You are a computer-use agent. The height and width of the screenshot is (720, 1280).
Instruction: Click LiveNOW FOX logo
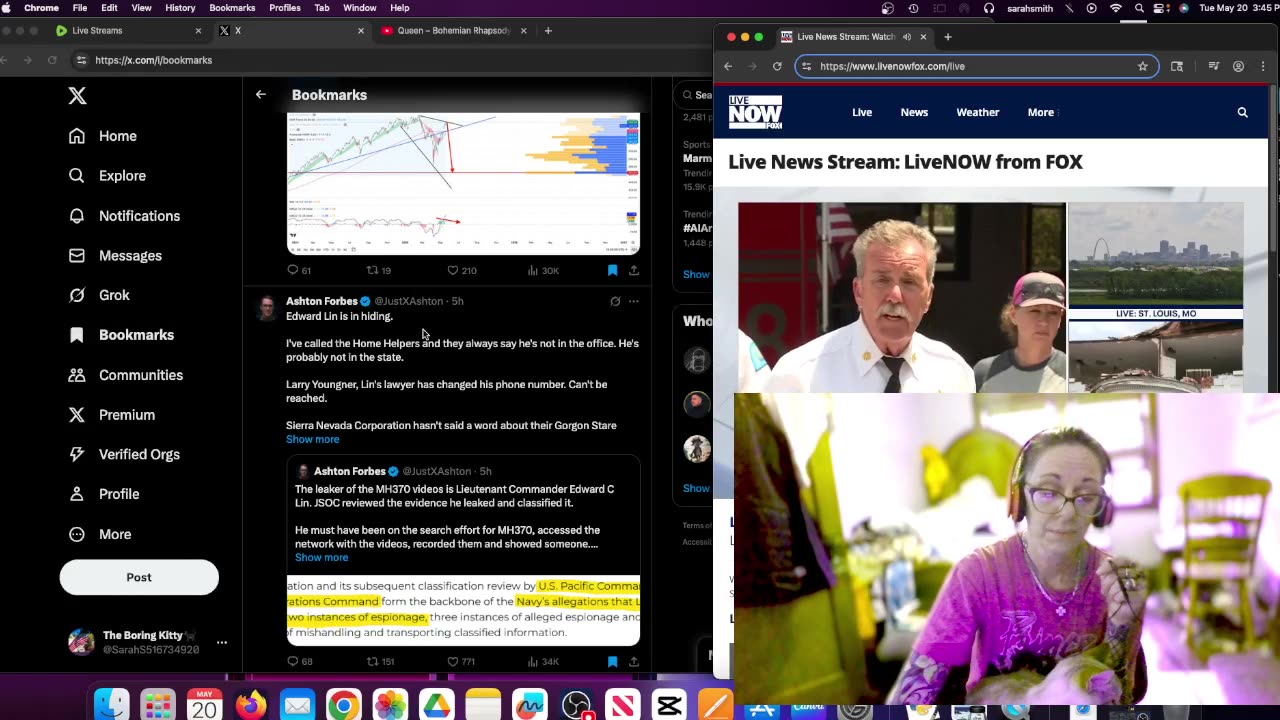tap(755, 113)
